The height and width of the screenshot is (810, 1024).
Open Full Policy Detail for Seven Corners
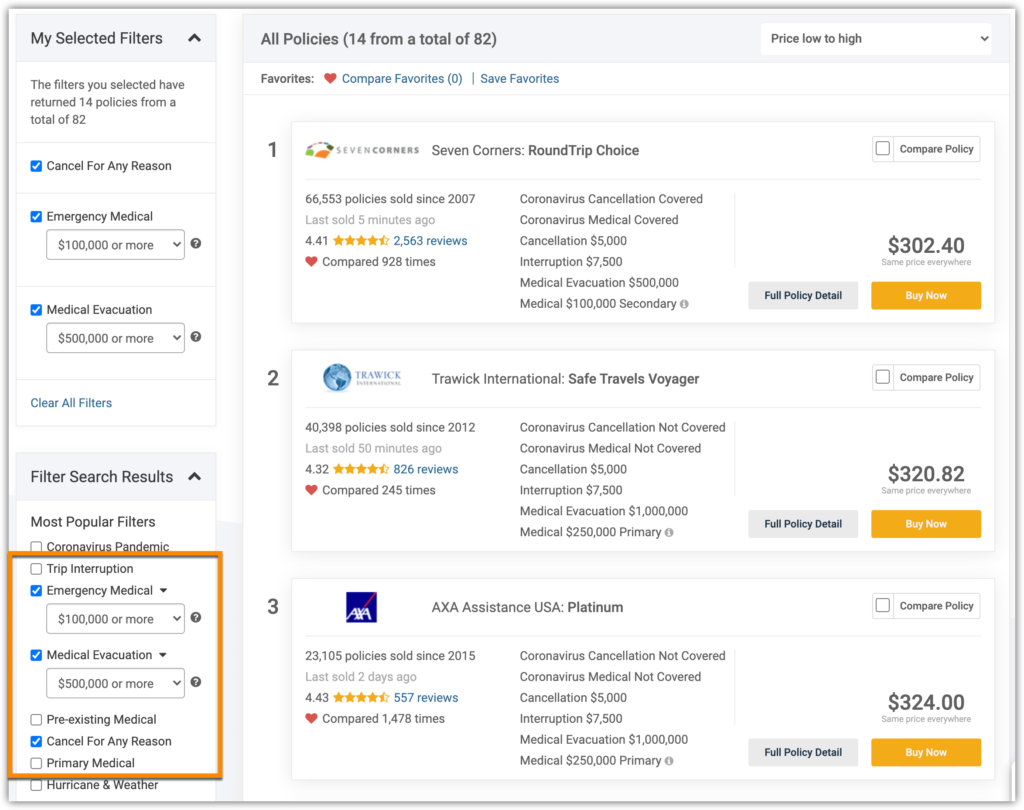(803, 295)
